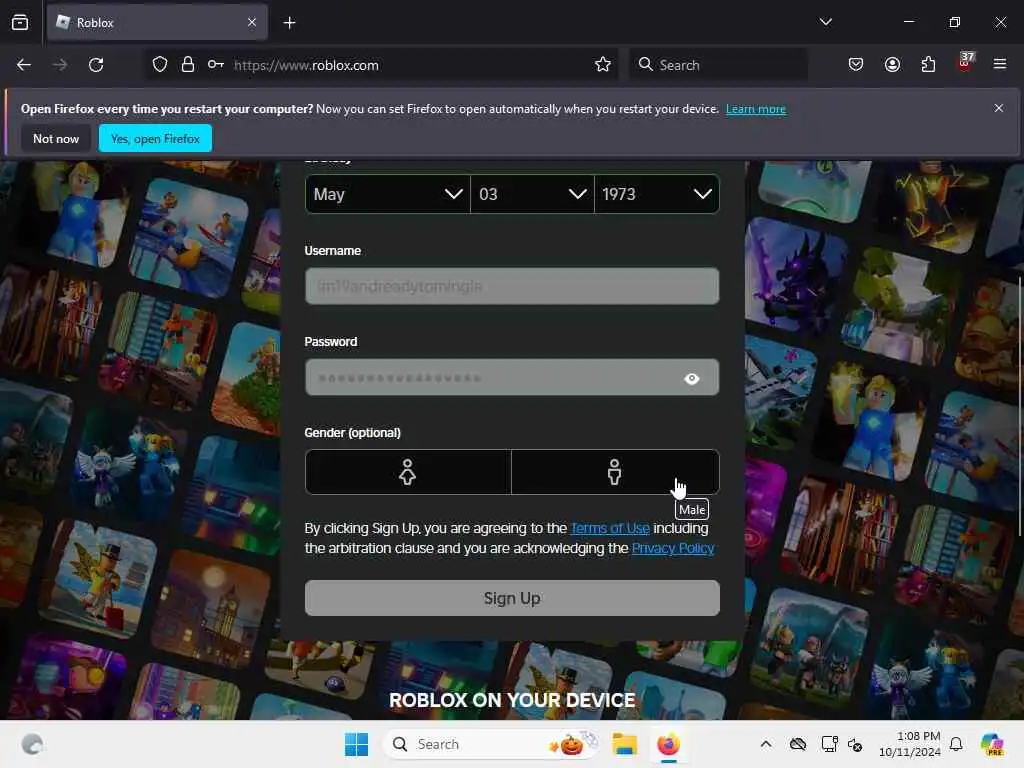Open the Terms of Use link
The height and width of the screenshot is (768, 1024).
click(610, 528)
